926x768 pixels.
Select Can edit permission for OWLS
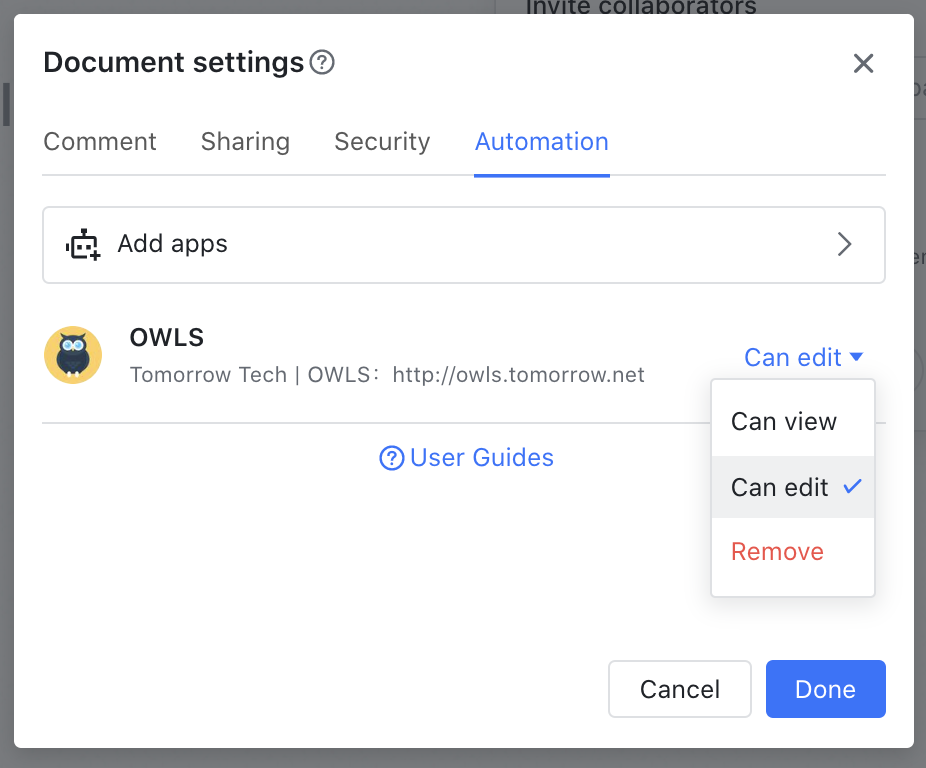pyautogui.click(x=780, y=487)
